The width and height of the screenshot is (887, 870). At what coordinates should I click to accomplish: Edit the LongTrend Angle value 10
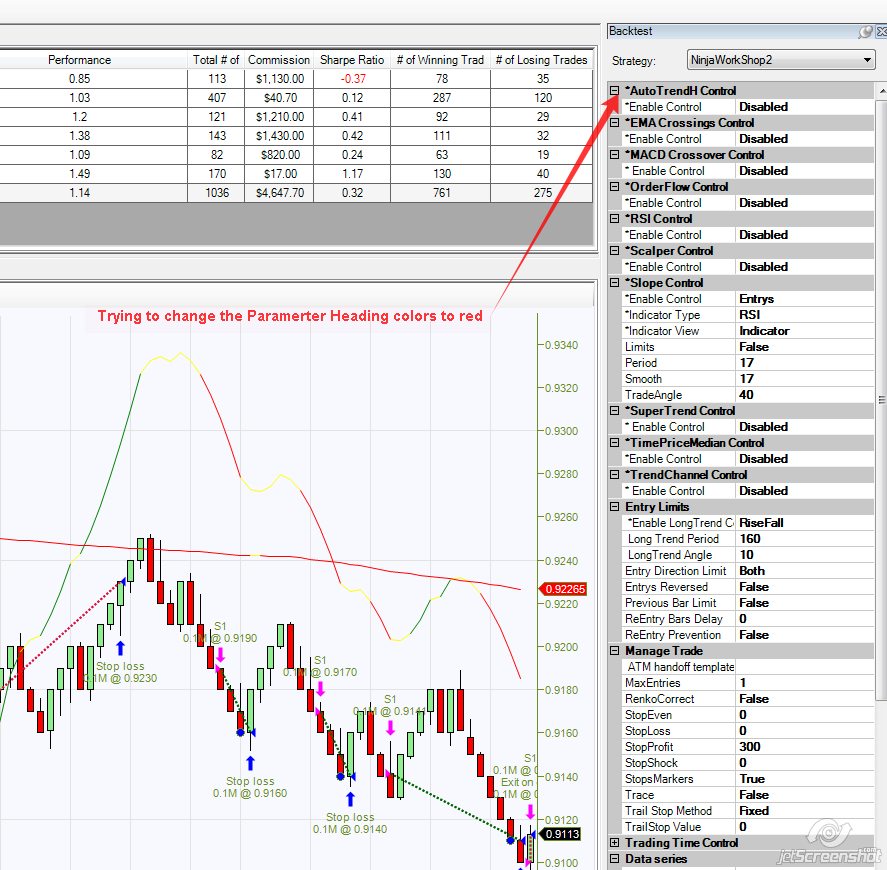click(804, 555)
